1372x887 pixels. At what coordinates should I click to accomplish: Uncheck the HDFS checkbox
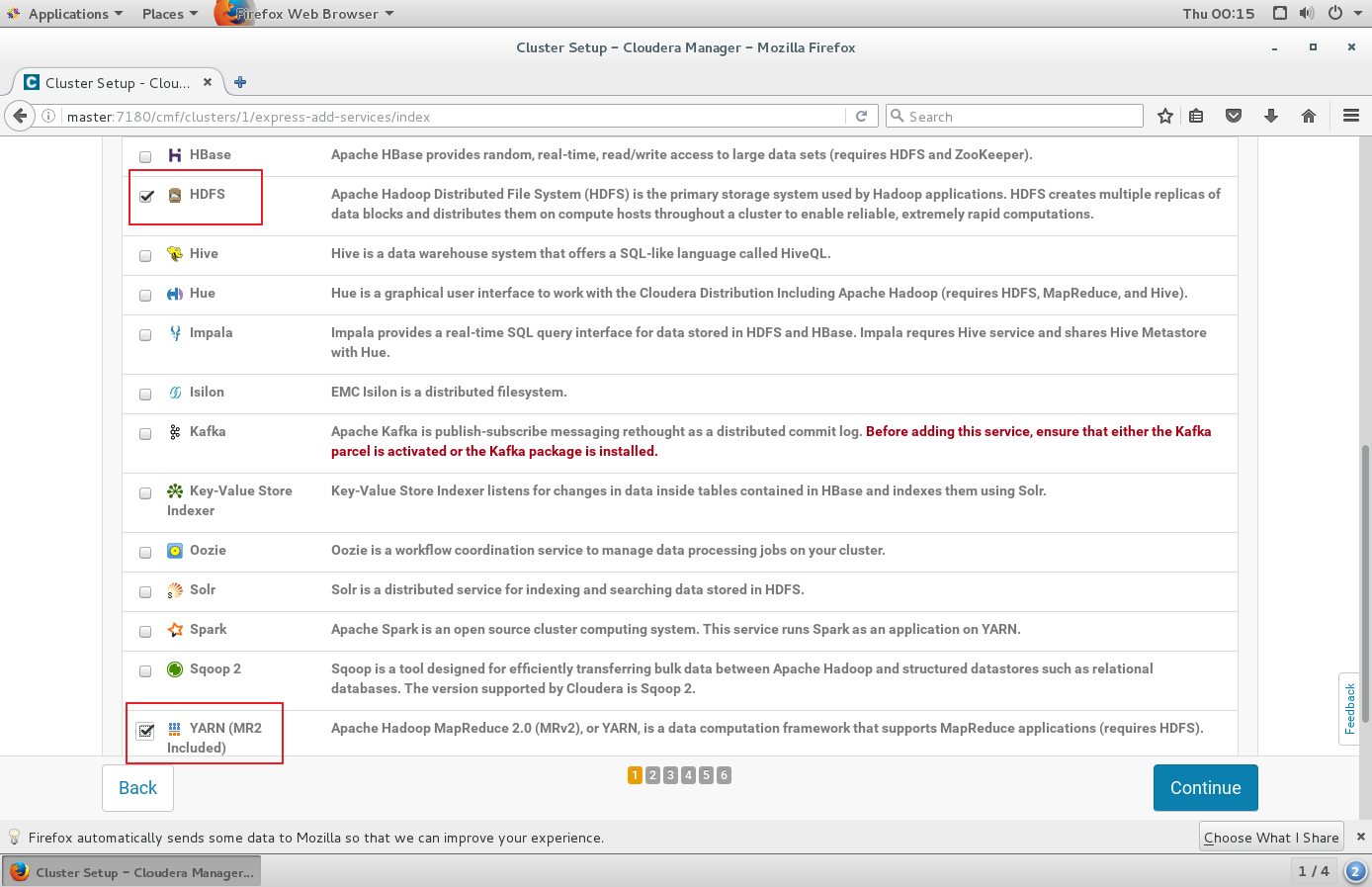pos(146,196)
